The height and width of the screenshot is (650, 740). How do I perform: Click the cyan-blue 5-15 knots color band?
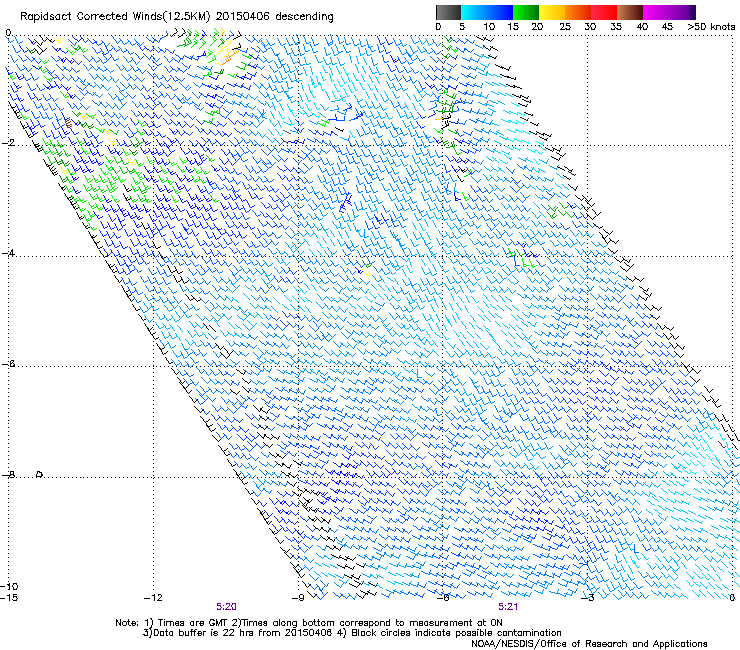point(487,12)
